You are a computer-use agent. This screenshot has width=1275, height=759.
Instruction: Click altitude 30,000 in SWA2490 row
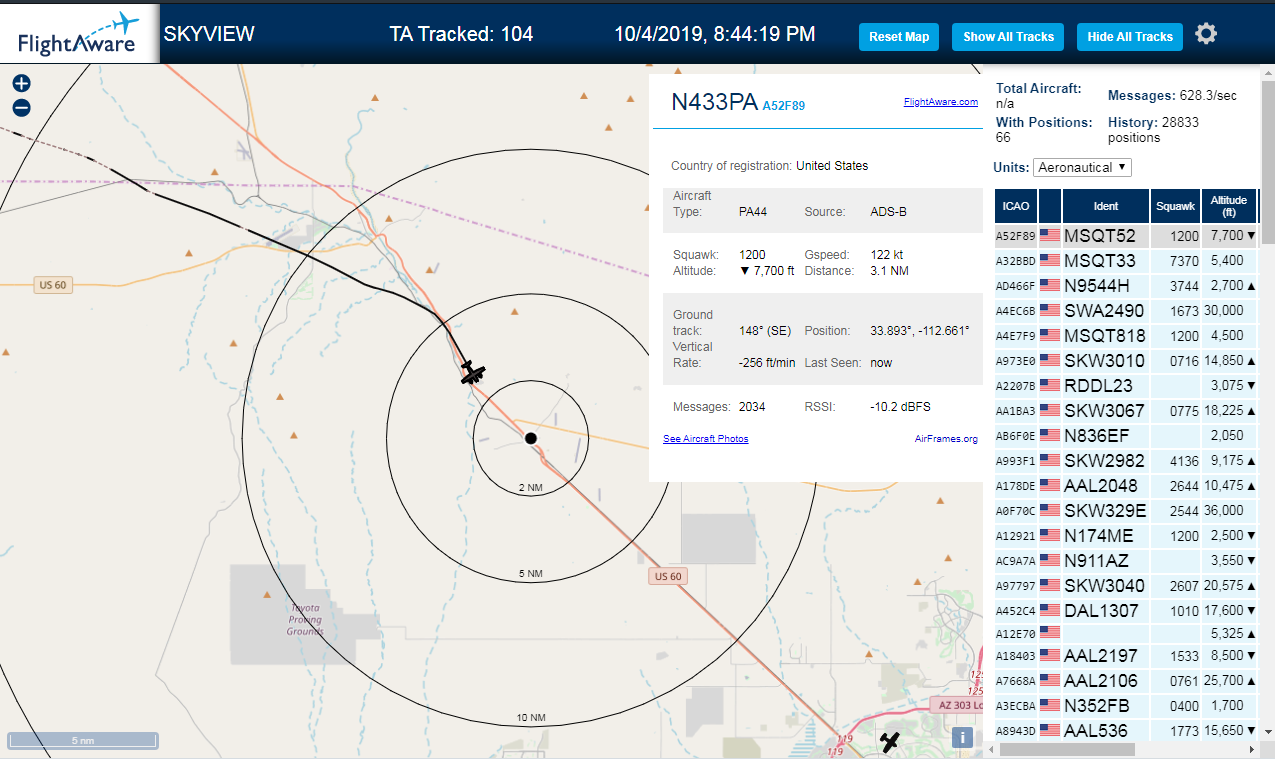pyautogui.click(x=1225, y=311)
